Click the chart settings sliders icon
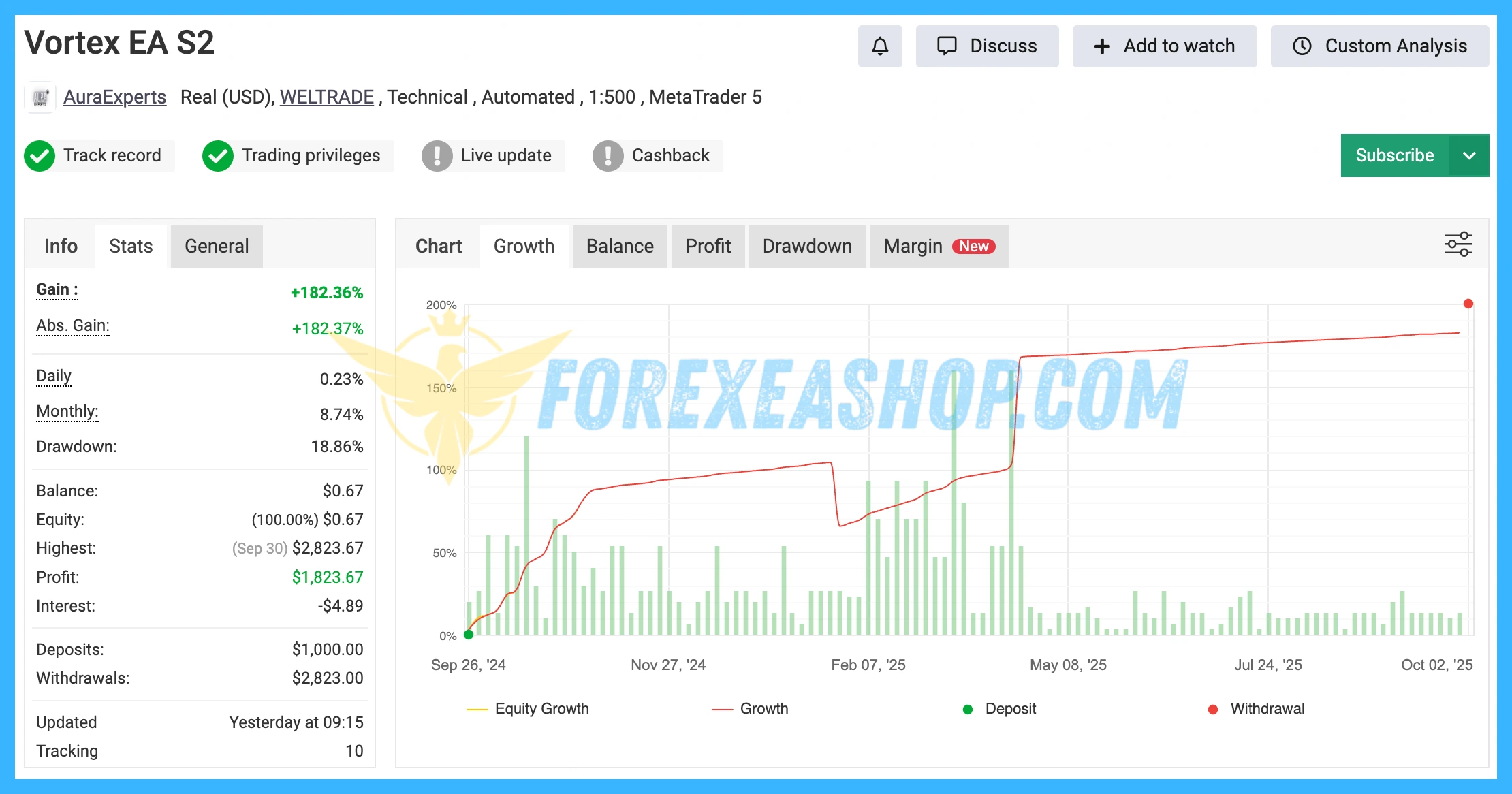Screen dimensions: 1512x794 tap(1458, 244)
